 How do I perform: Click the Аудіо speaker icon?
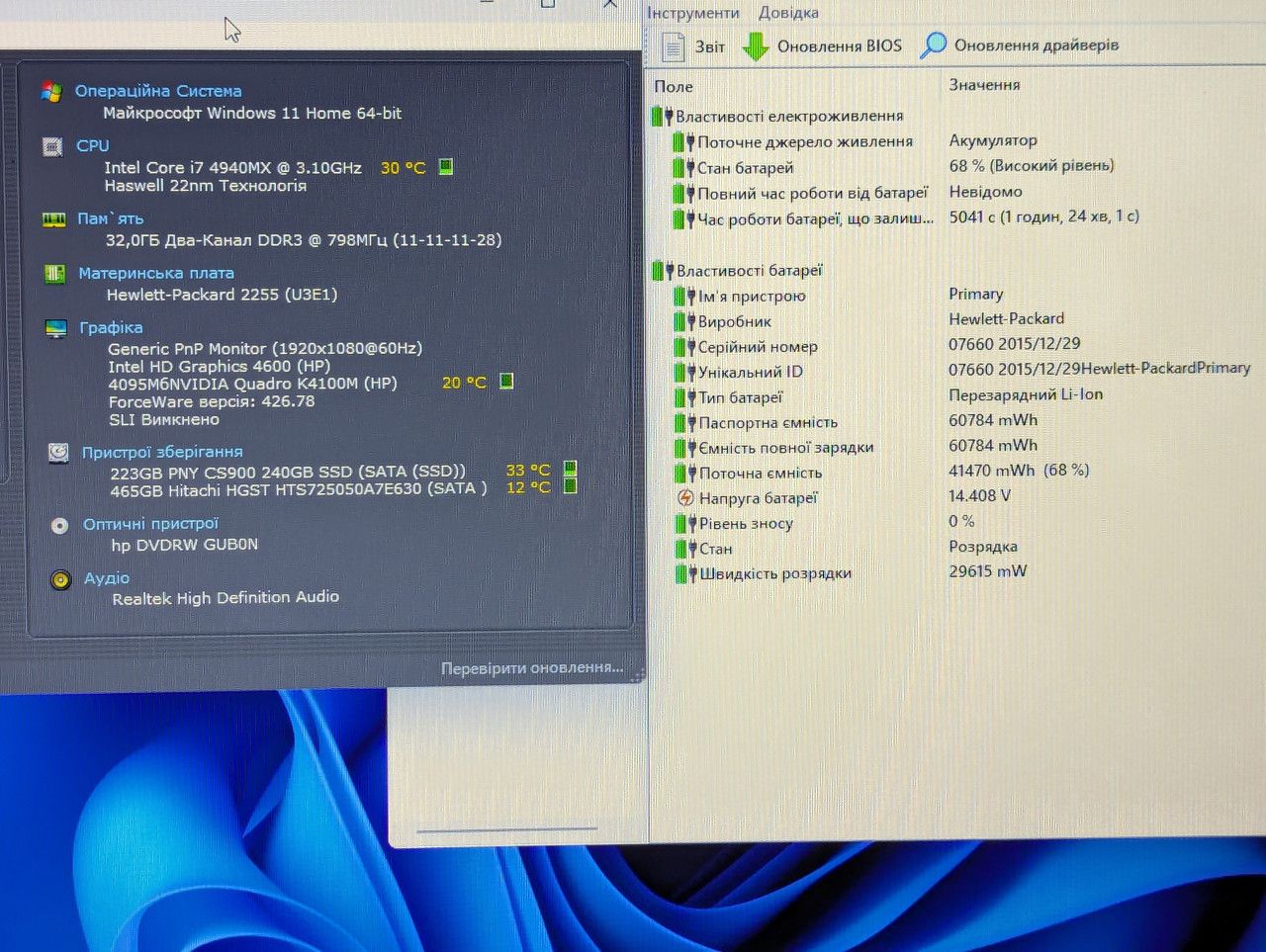60,579
